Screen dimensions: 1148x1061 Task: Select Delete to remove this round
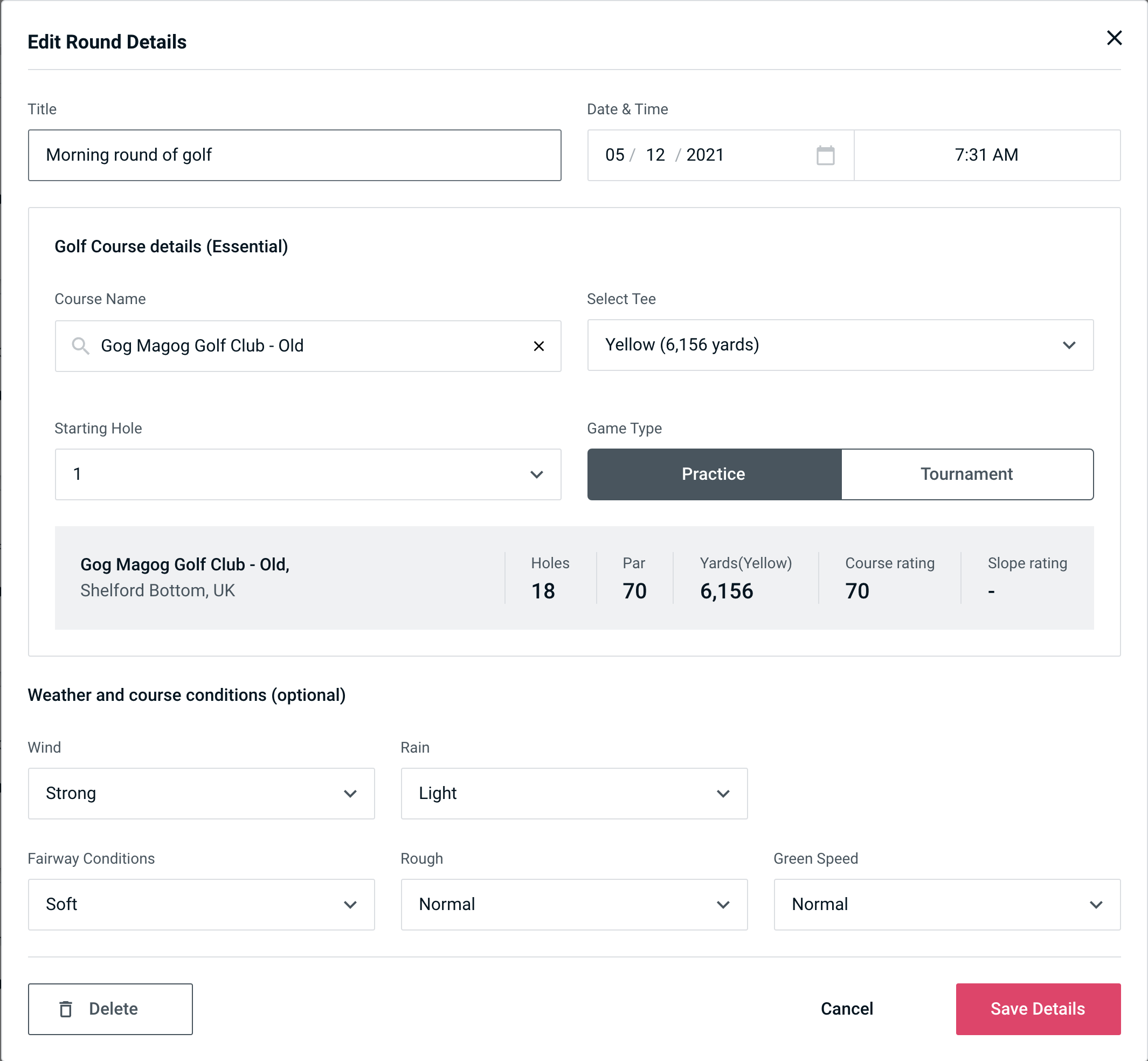110,1008
